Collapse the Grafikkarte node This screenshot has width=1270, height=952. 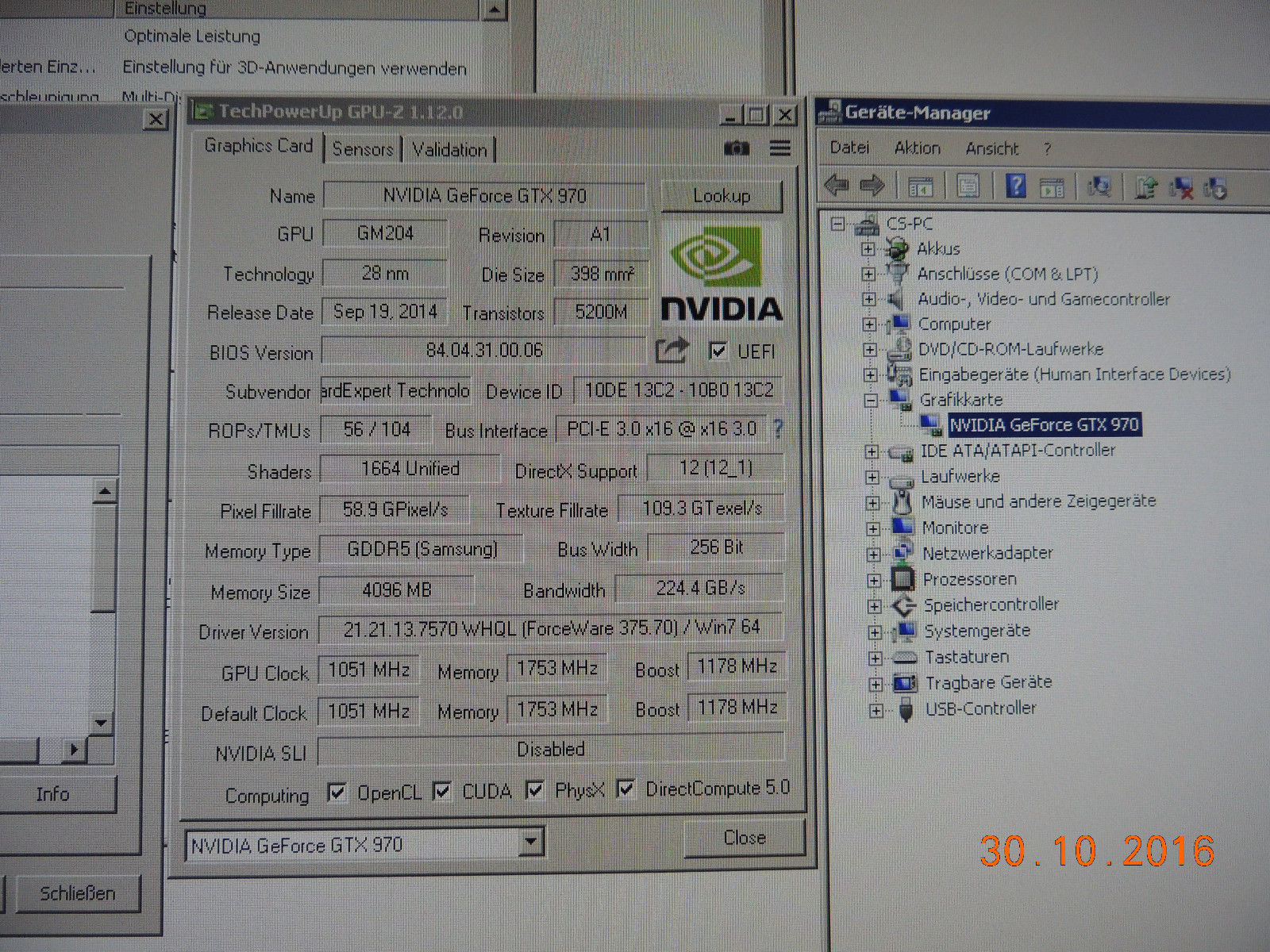tap(871, 400)
